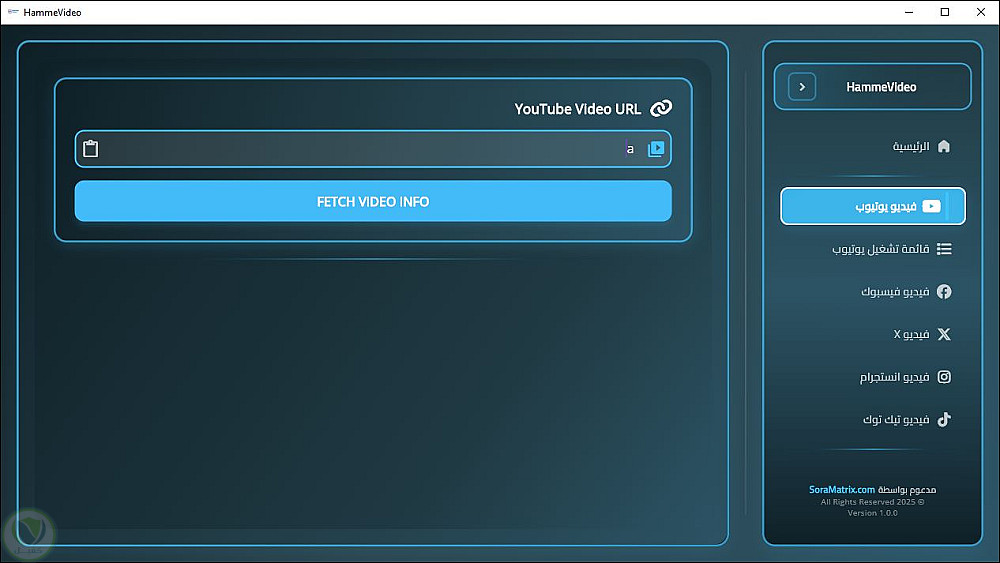Close the HammeVideo window

tap(980, 12)
